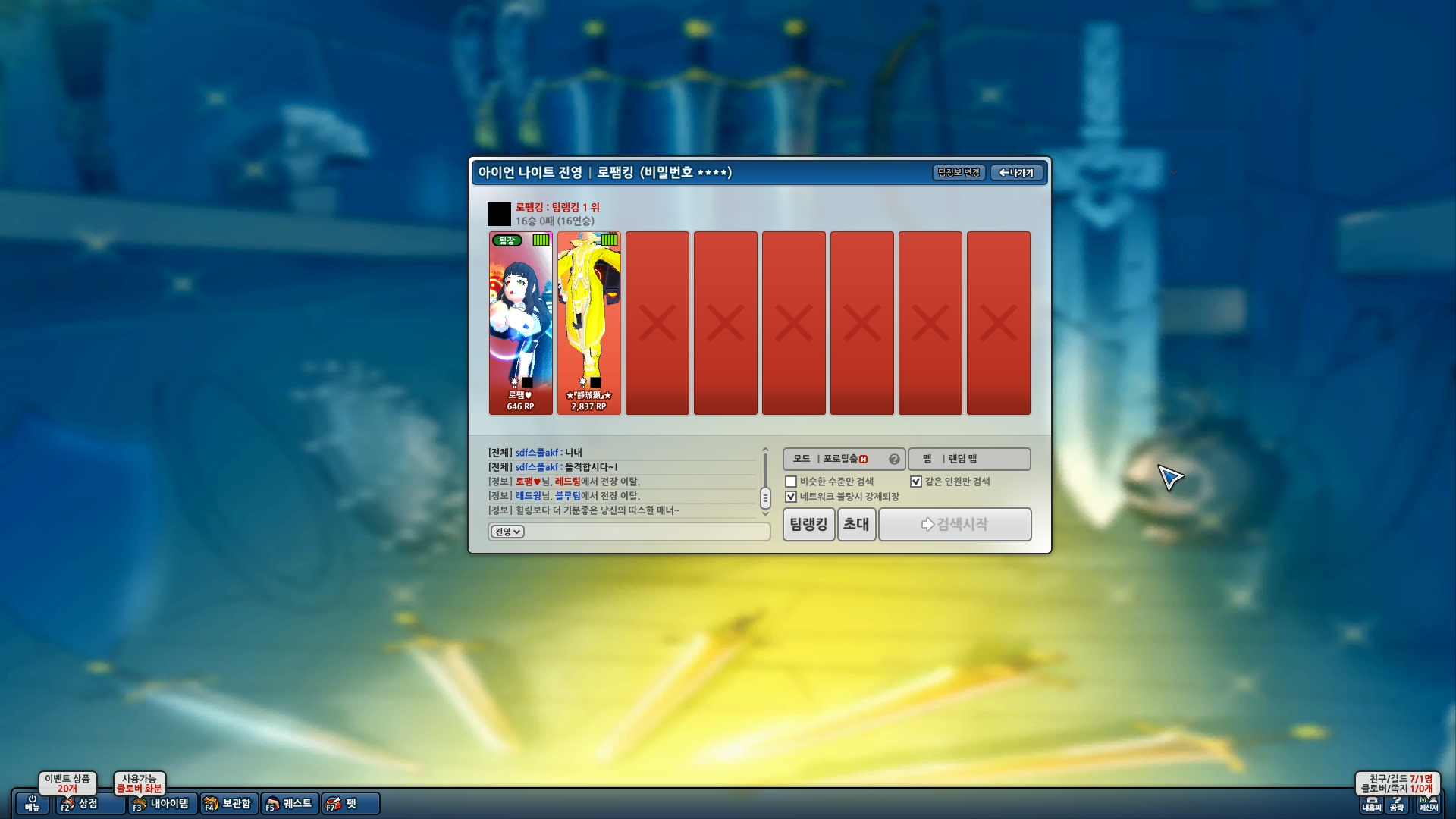Click the chat message input field
1456x819 pixels.
point(629,532)
